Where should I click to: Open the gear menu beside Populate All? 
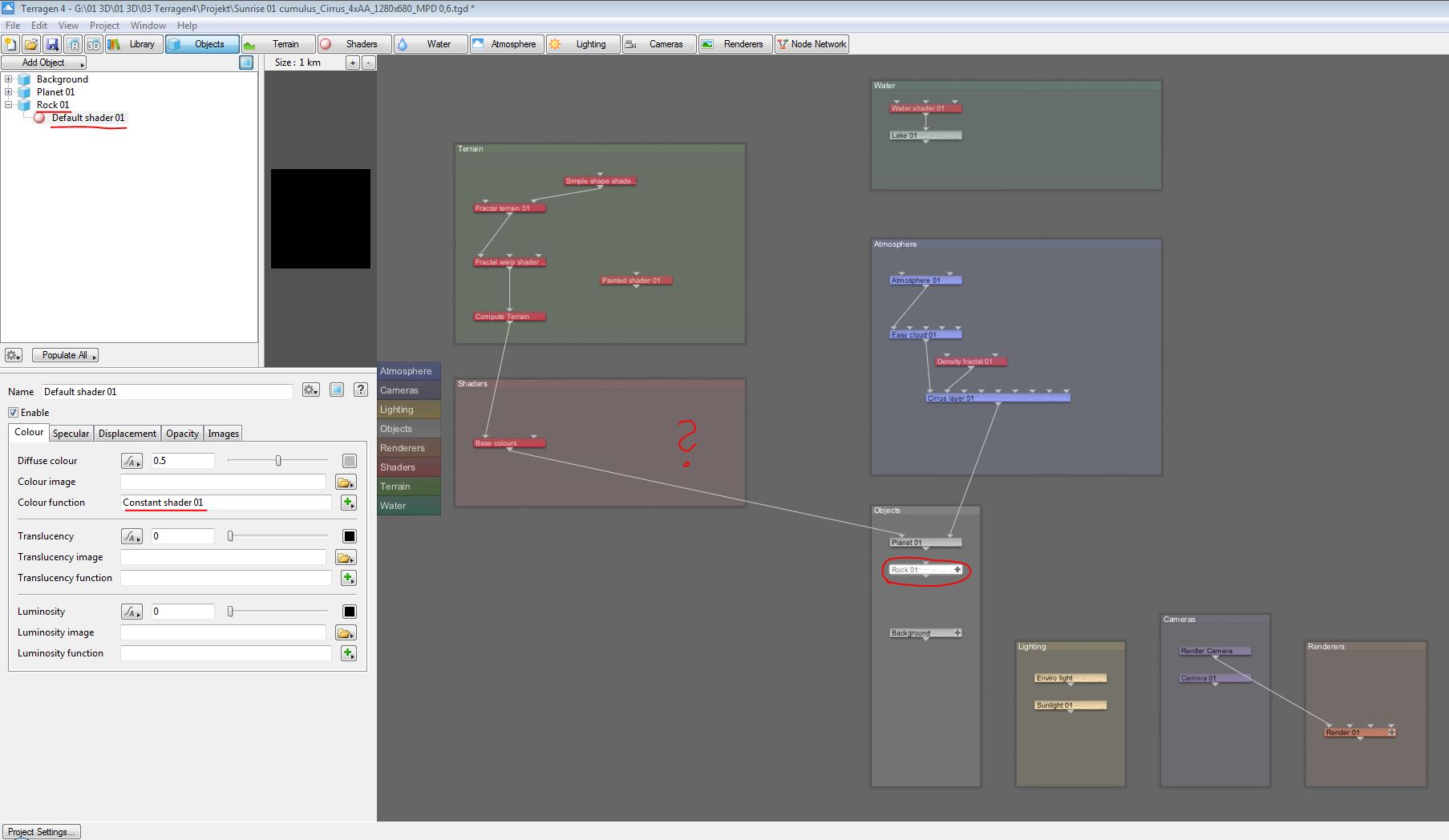14,355
